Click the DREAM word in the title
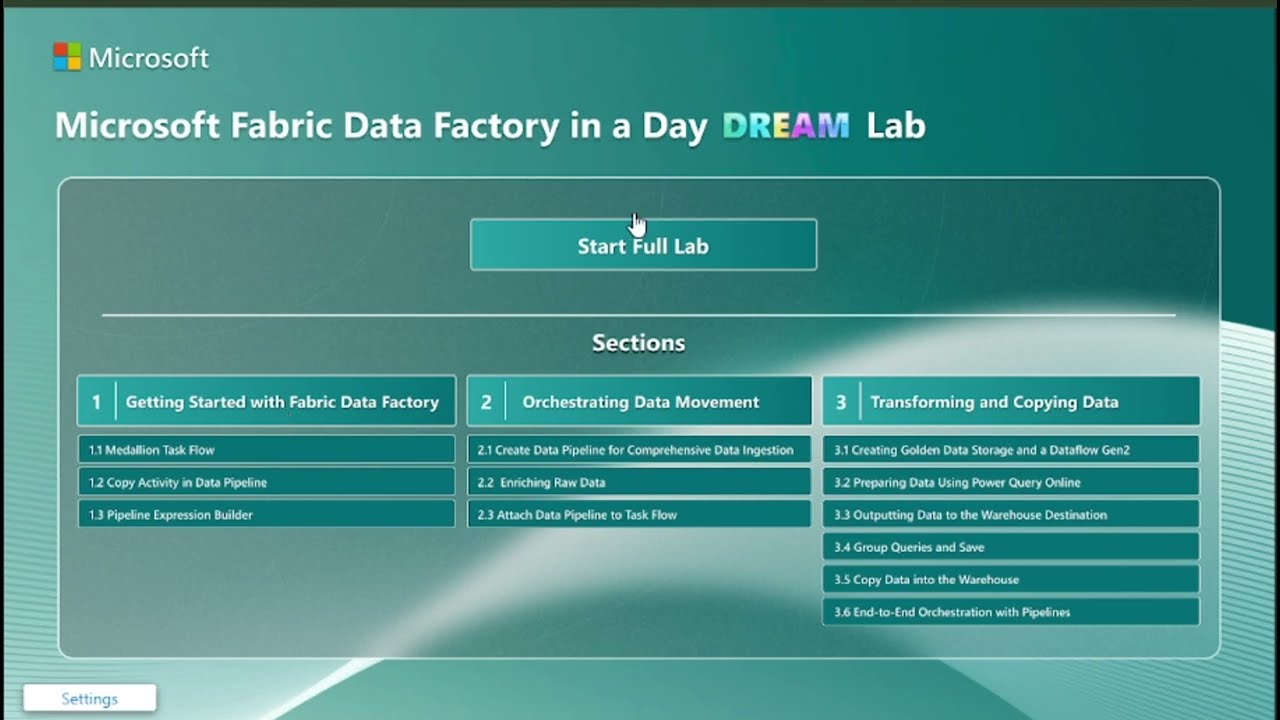Screen dimensions: 1280x720 786,126
